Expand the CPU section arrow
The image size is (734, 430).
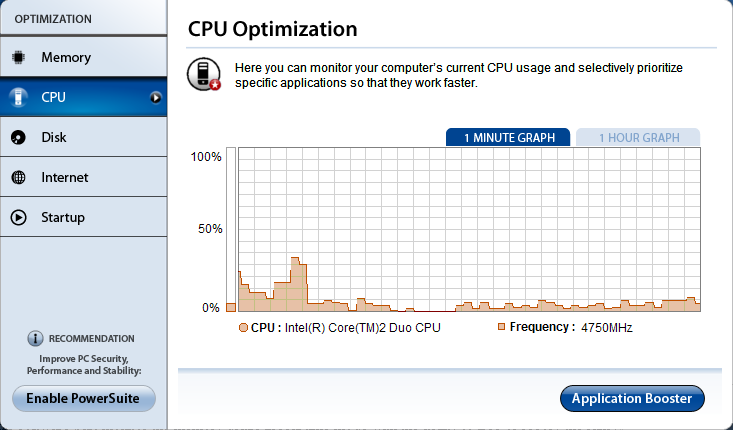155,98
